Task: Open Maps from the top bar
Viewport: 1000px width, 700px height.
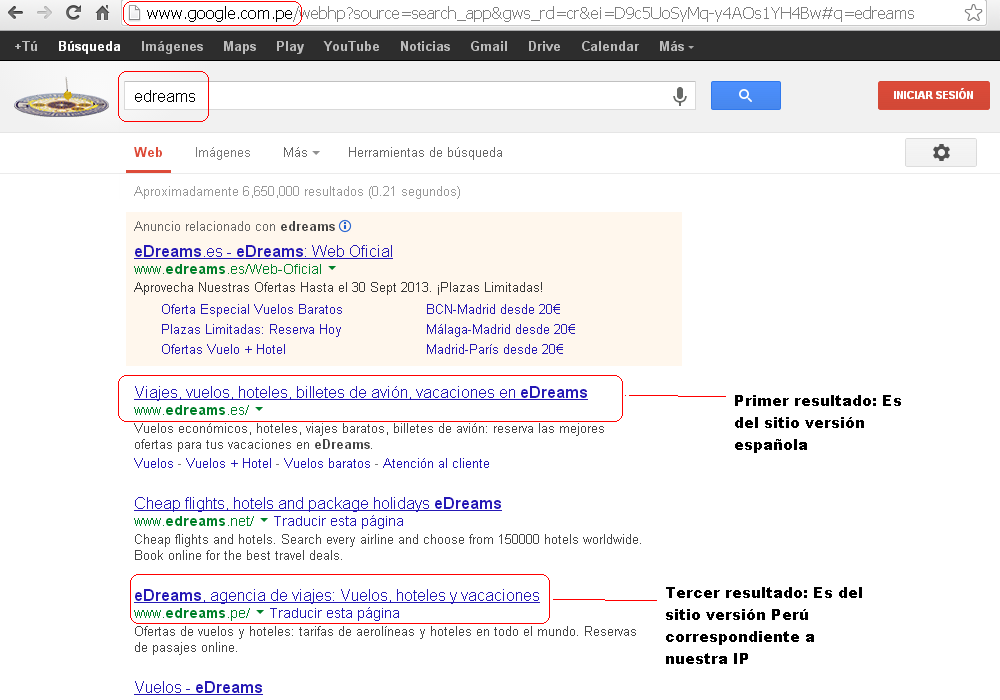Action: pyautogui.click(x=240, y=47)
